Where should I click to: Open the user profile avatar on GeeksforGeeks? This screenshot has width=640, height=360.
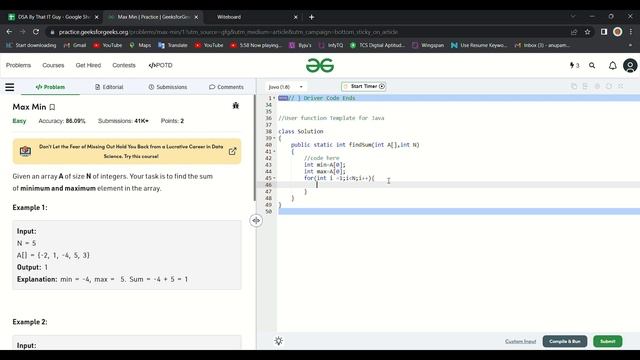pyautogui.click(x=630, y=65)
